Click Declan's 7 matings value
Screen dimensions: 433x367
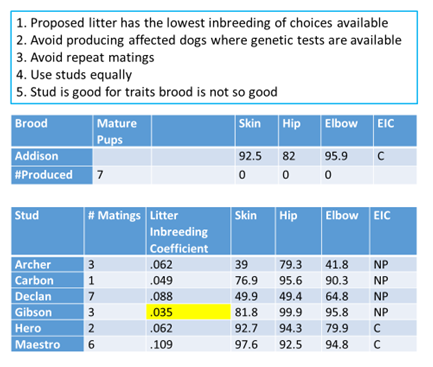(x=115, y=296)
